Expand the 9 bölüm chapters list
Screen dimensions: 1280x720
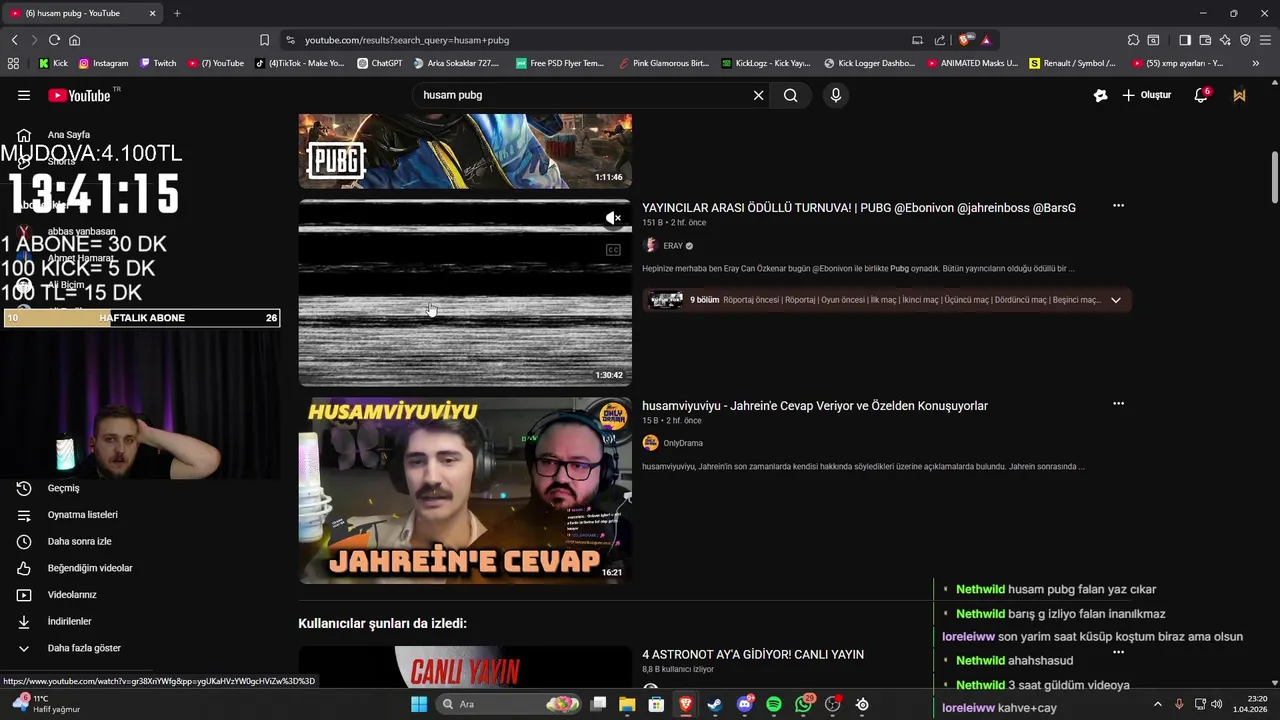point(1115,300)
